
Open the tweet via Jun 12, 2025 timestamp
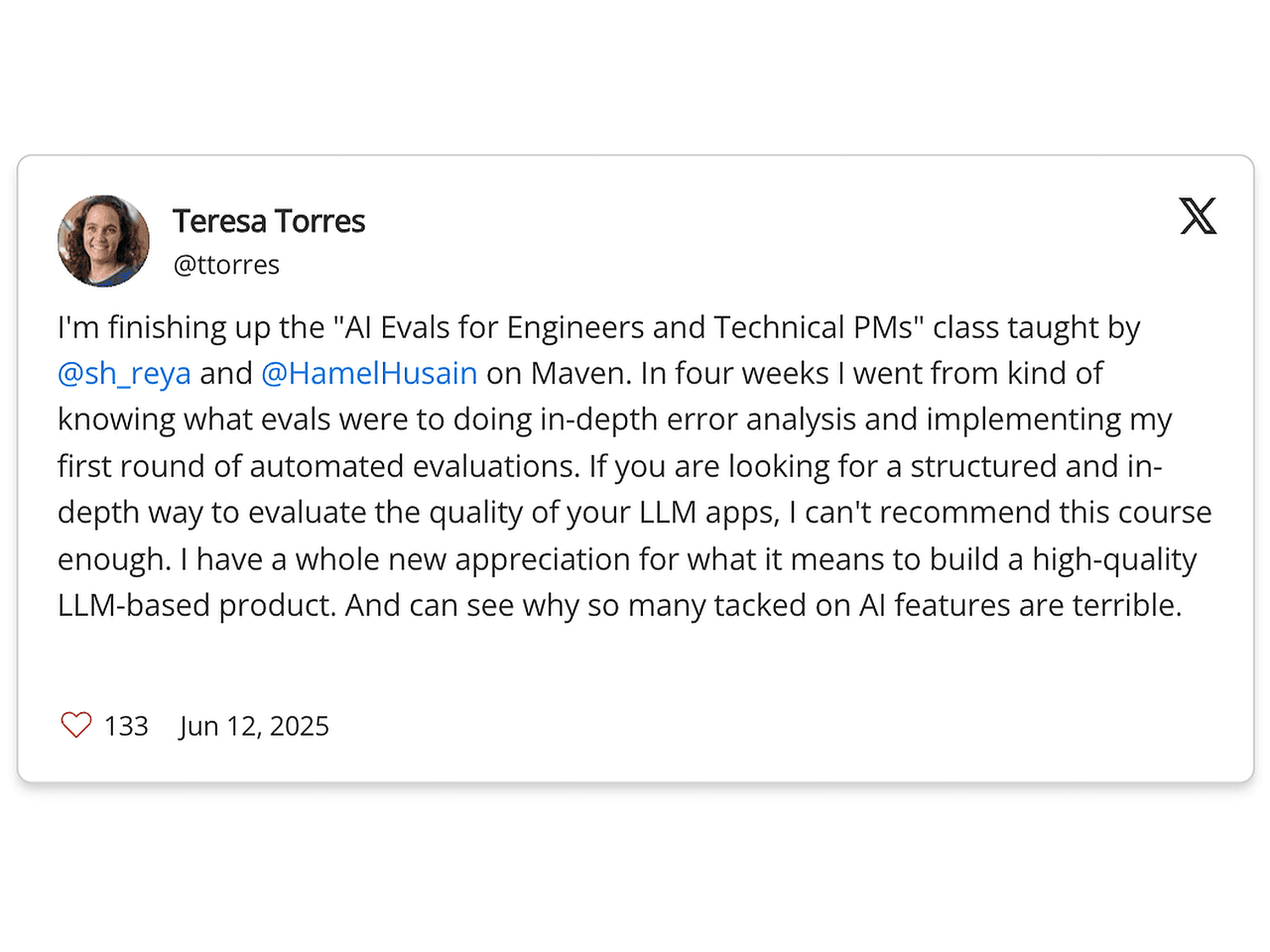click(254, 725)
